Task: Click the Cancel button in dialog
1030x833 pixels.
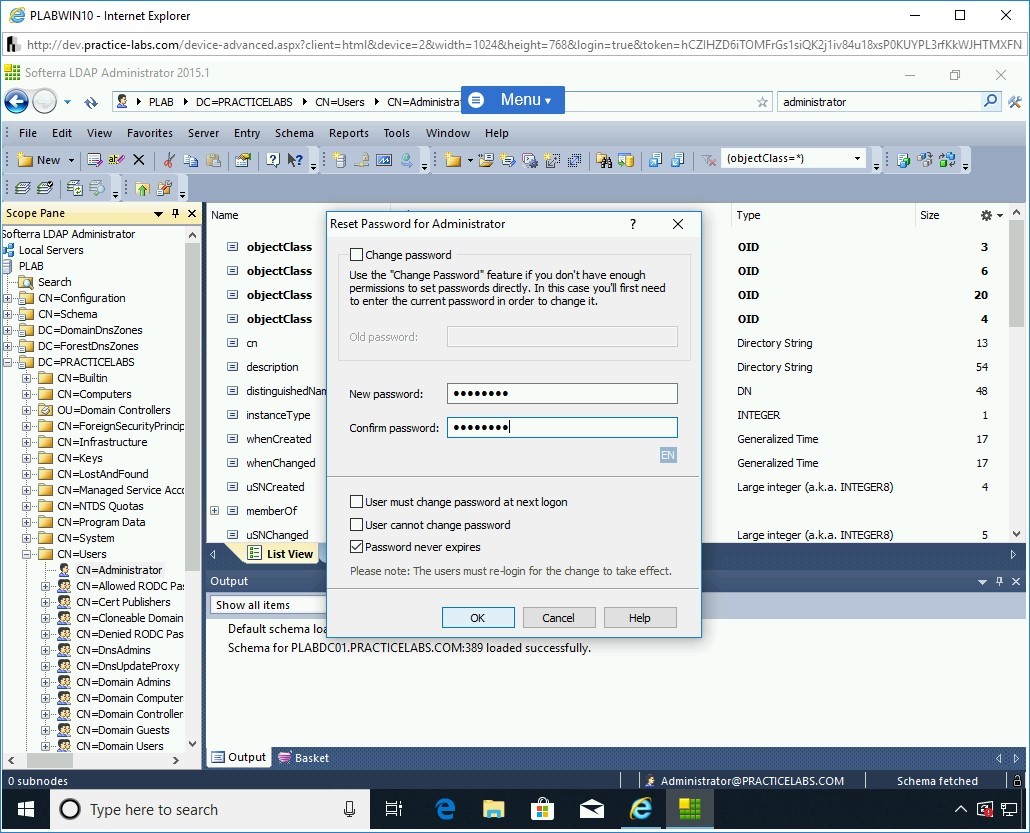Action: (x=558, y=618)
